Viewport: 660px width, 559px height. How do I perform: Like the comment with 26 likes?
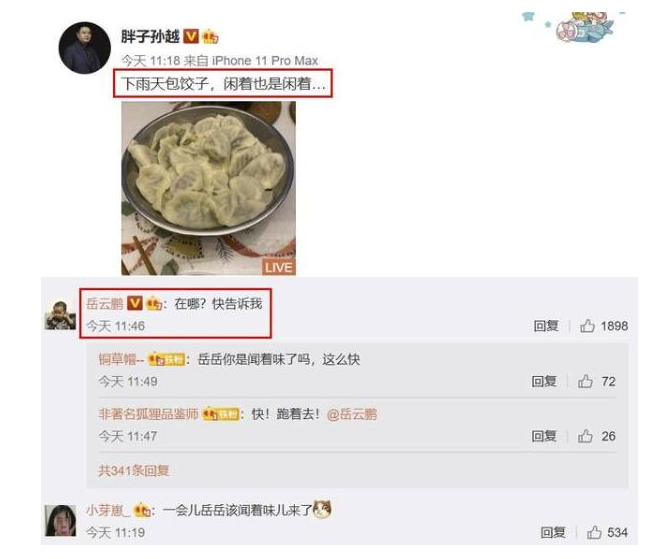pos(585,436)
